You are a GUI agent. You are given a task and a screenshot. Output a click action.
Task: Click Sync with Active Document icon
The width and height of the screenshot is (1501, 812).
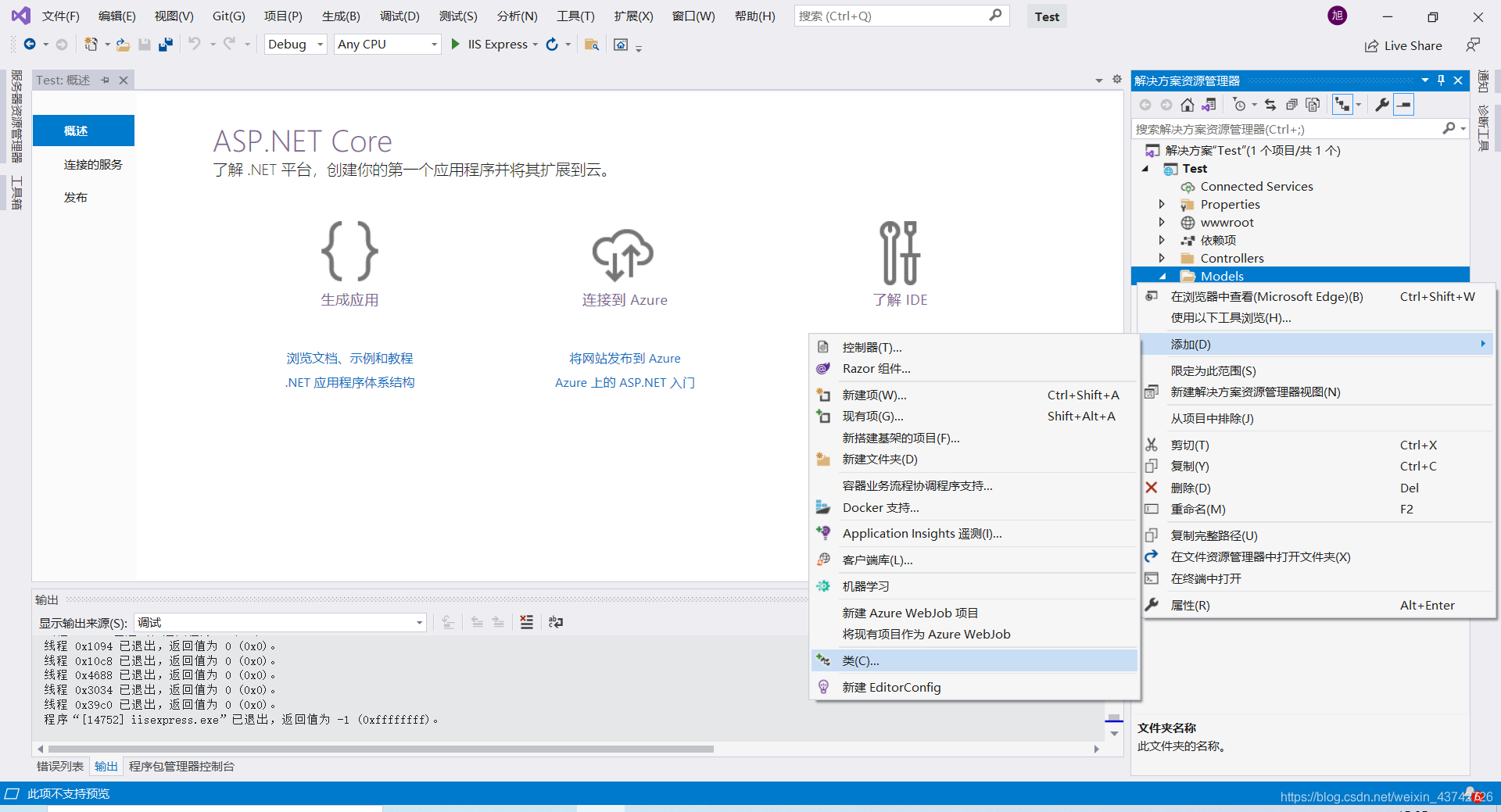click(1270, 105)
